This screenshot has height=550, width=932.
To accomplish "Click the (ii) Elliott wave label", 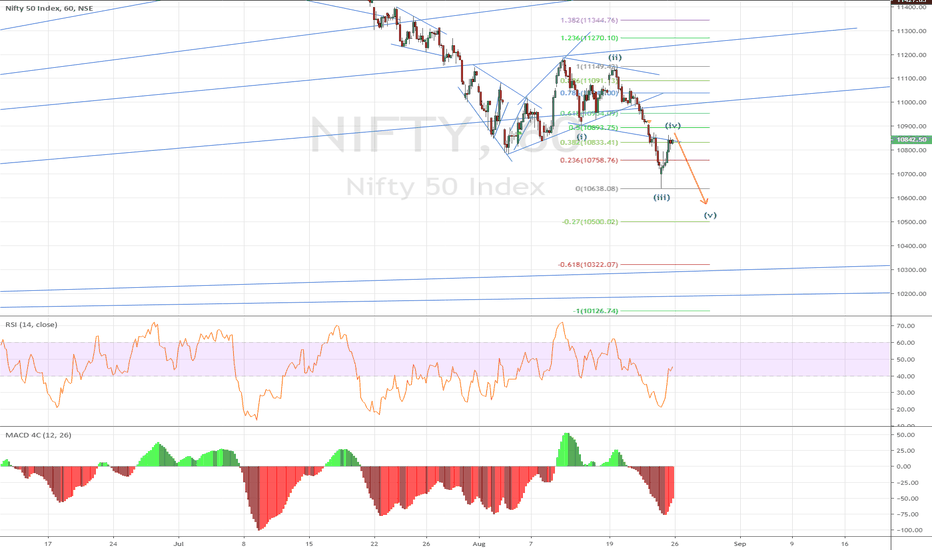I will click(615, 58).
